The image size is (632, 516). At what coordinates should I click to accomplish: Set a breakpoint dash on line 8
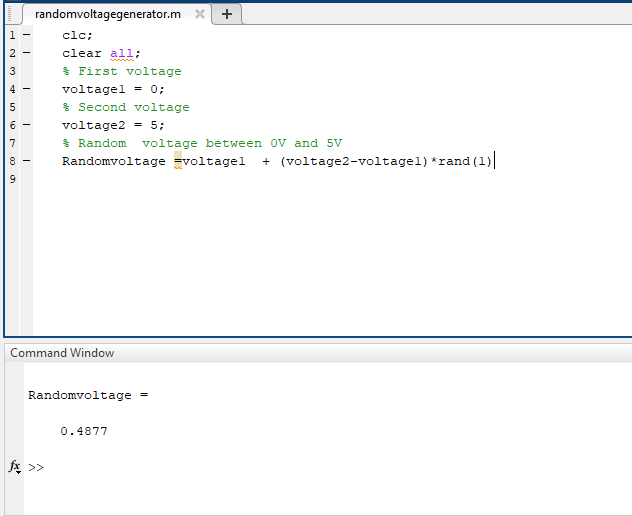click(x=27, y=161)
